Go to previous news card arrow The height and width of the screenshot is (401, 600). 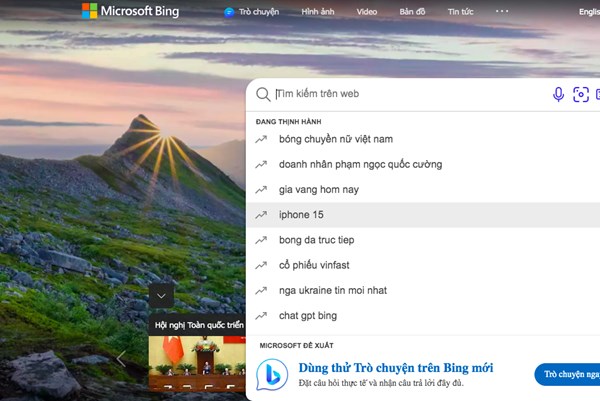click(121, 359)
